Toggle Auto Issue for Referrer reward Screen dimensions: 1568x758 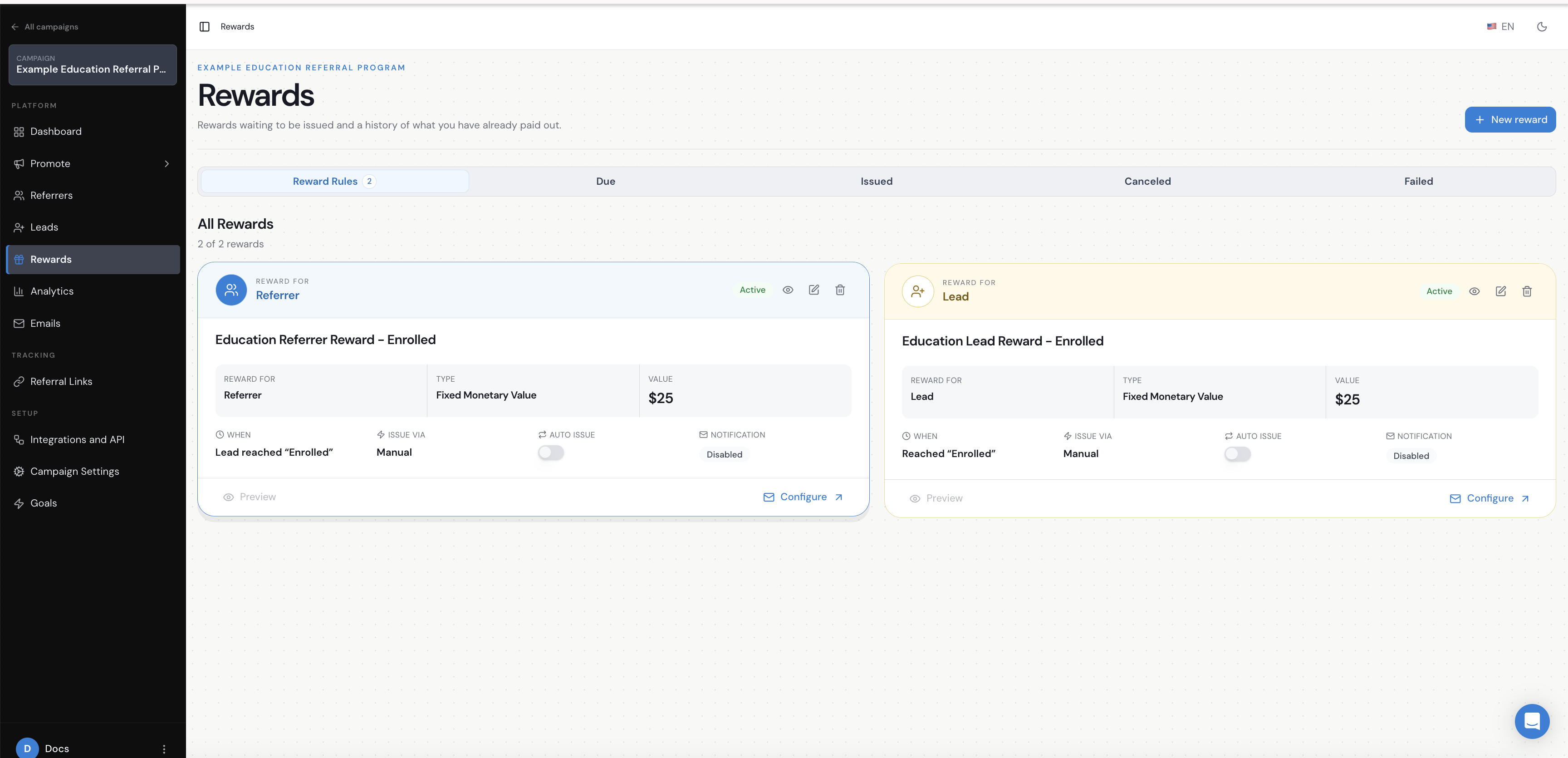coord(551,453)
